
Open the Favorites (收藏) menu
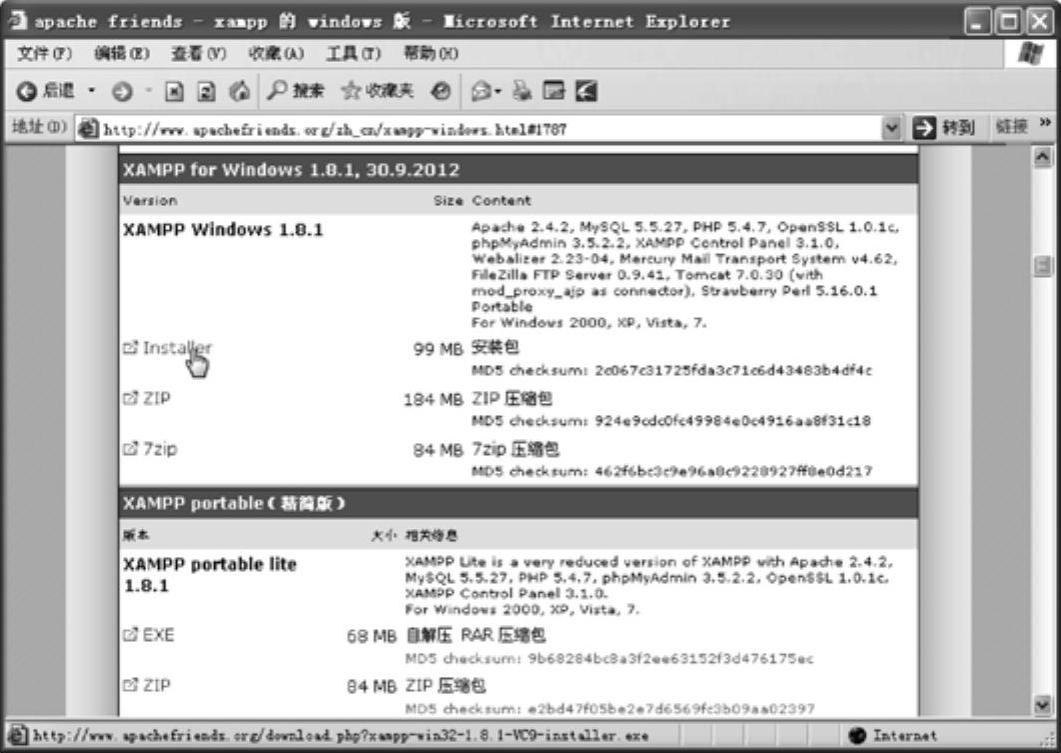(x=276, y=53)
